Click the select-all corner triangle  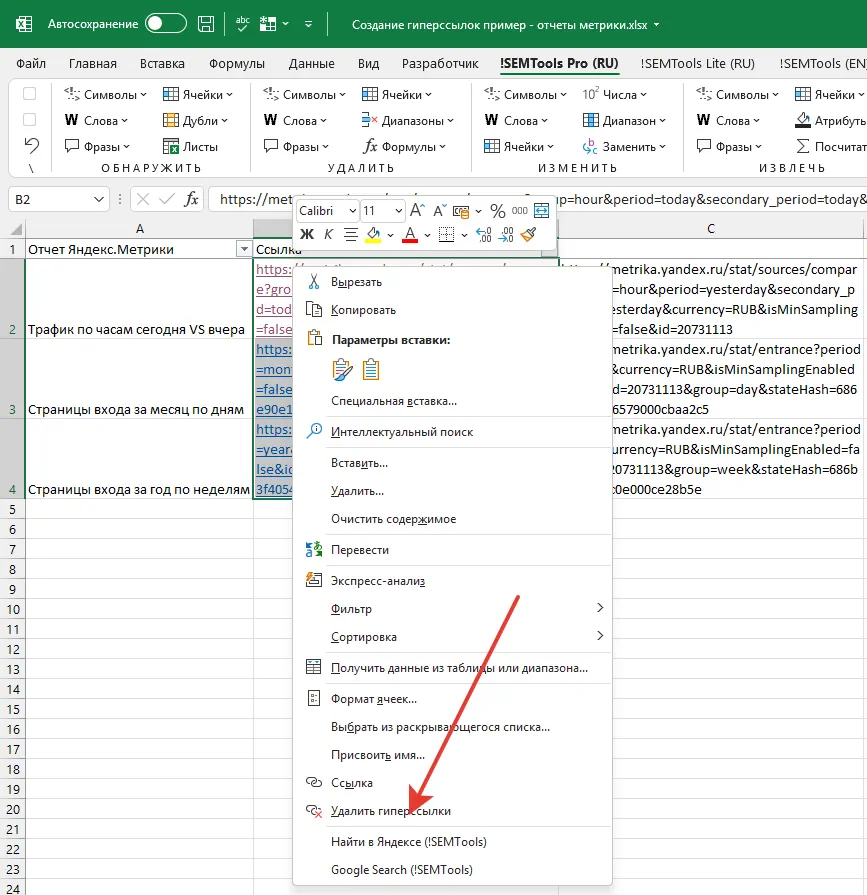(15, 229)
